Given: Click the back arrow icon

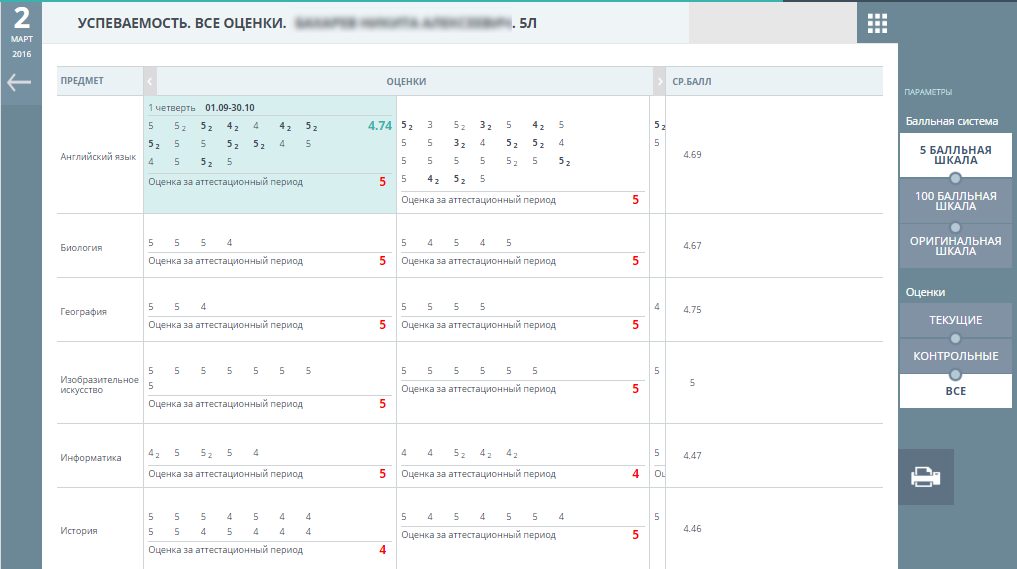Looking at the screenshot, I should (x=19, y=83).
